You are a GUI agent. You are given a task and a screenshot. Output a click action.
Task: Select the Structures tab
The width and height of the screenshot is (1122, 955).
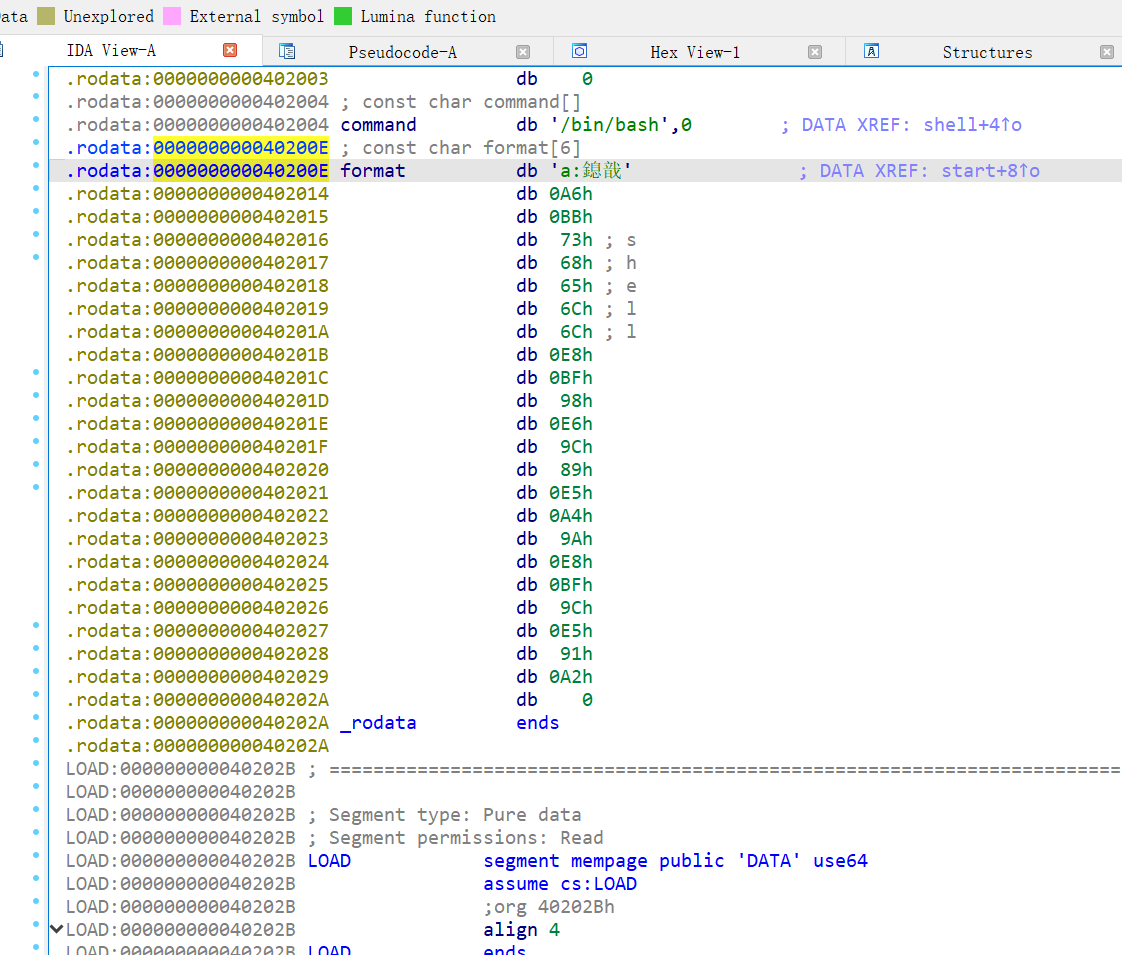[x=987, y=52]
